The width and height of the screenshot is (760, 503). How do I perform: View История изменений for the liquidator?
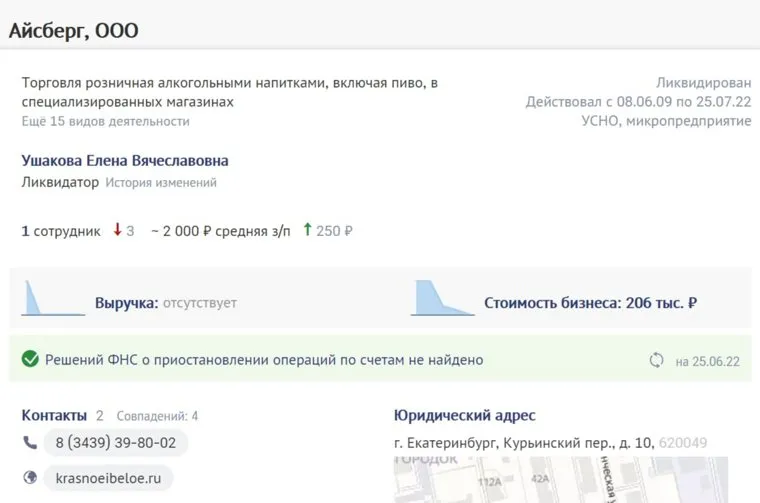[x=161, y=183]
